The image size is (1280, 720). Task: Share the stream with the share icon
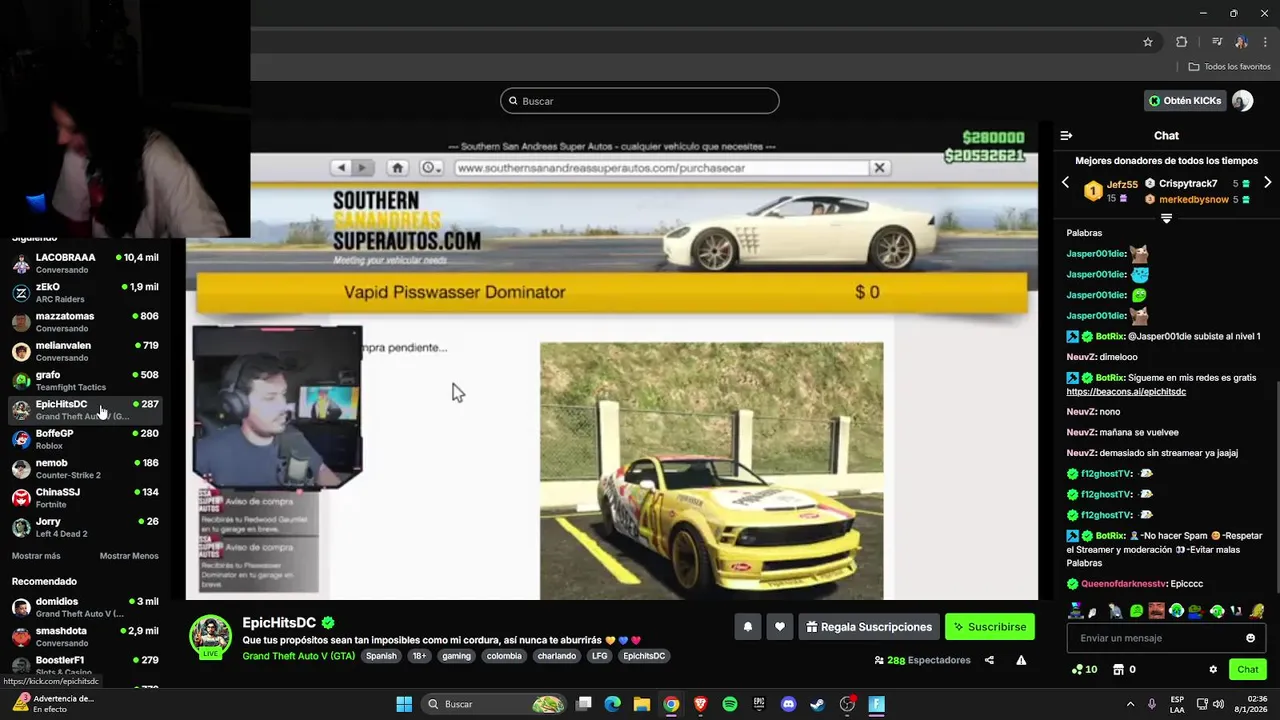(989, 660)
